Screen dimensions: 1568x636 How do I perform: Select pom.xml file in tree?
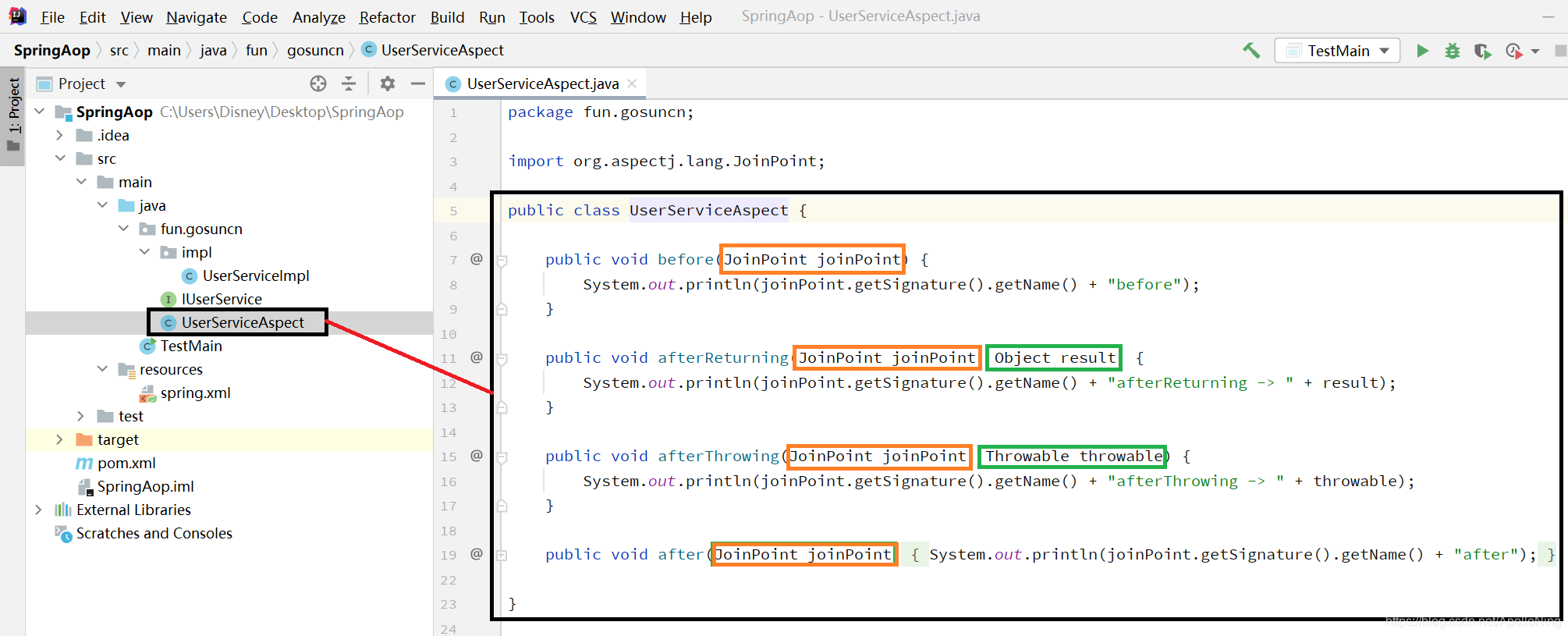116,463
